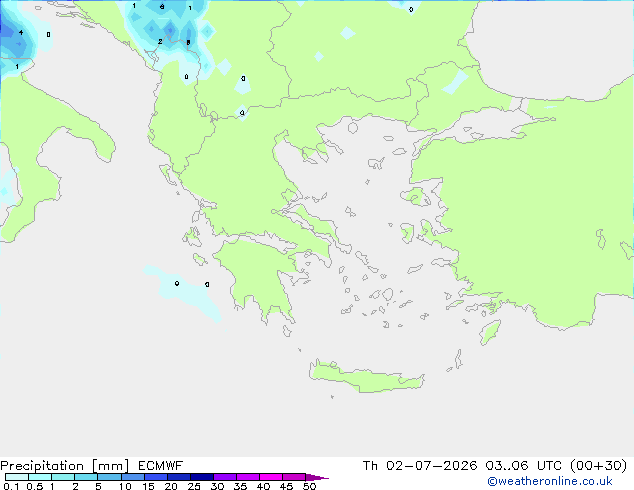Pick the 15–20 mm blue legend swatch
The width and height of the screenshot is (634, 490).
(156, 477)
